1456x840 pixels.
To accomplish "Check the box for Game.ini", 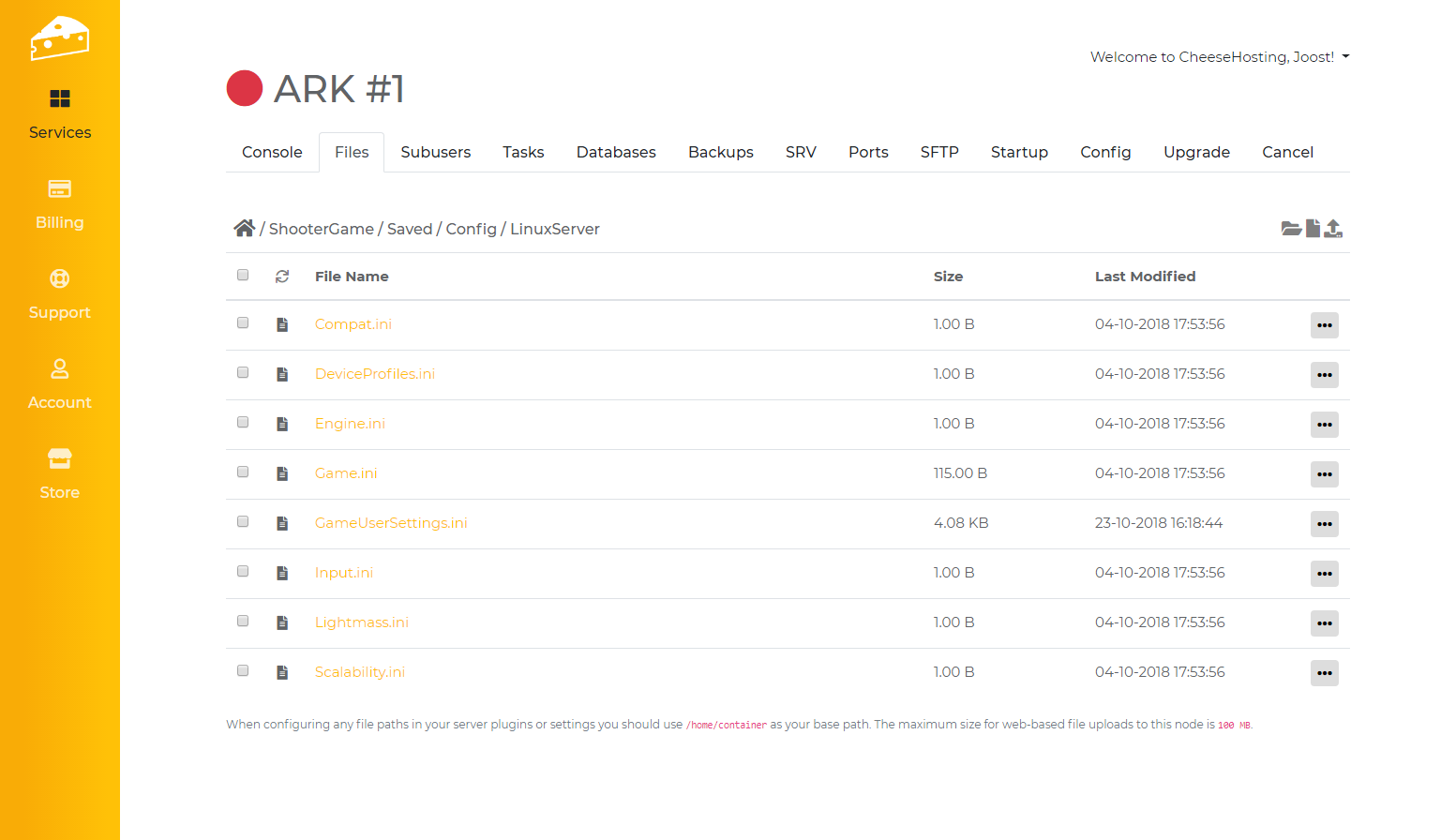I will coord(243,472).
